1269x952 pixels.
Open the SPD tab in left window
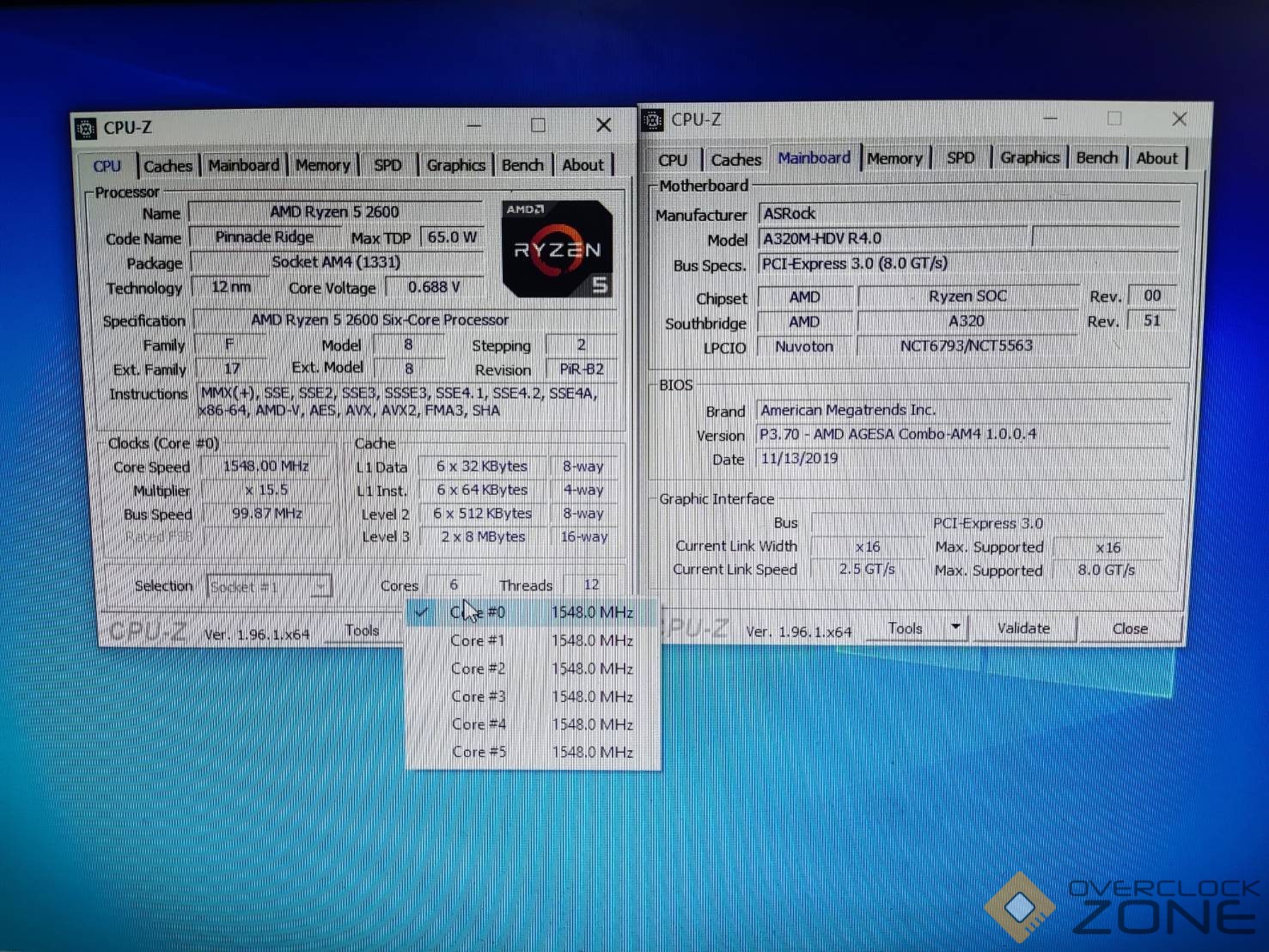(387, 165)
